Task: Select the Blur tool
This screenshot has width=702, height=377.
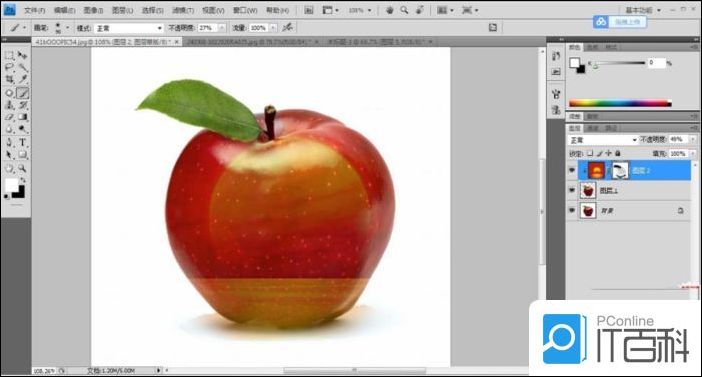Action: [9, 129]
